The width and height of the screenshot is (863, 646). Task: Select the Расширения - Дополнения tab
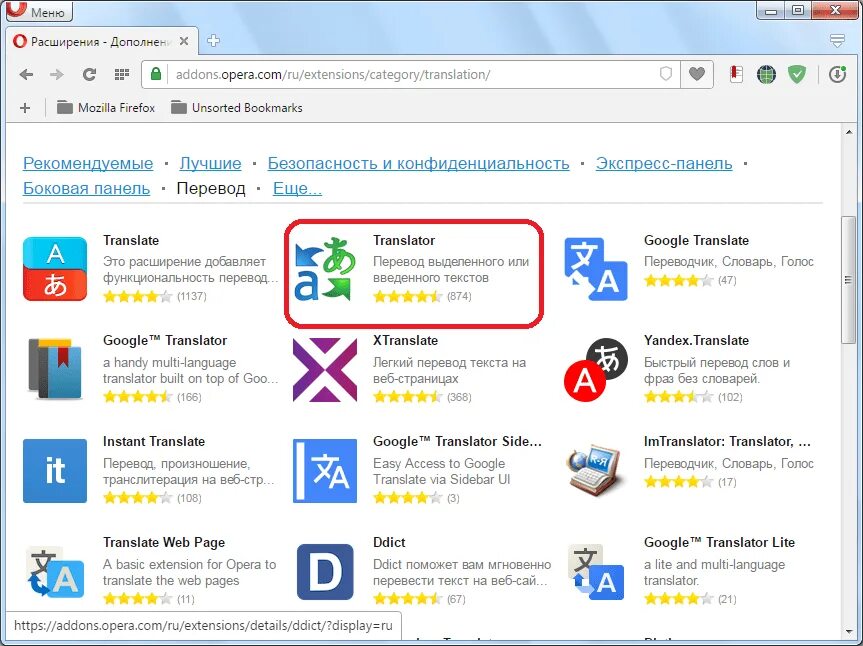point(102,41)
